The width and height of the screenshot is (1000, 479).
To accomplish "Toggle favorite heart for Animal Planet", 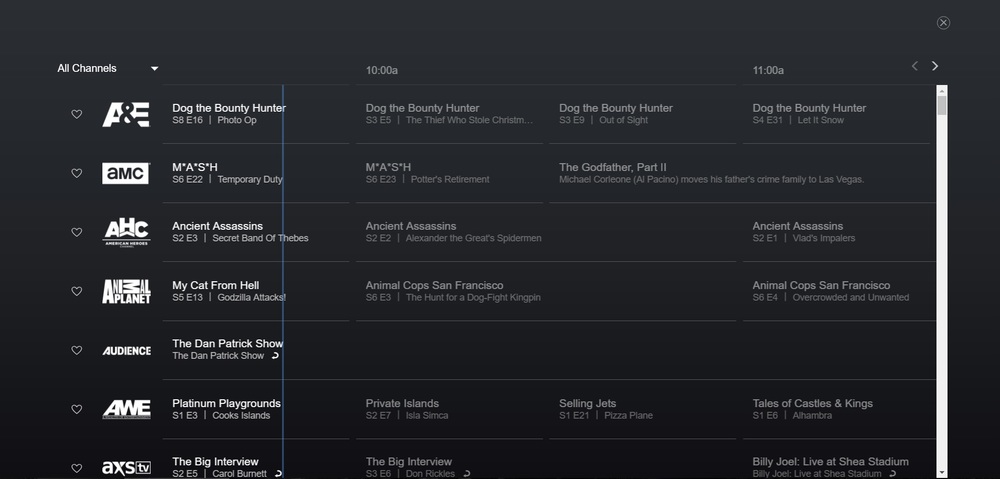I will coord(77,291).
